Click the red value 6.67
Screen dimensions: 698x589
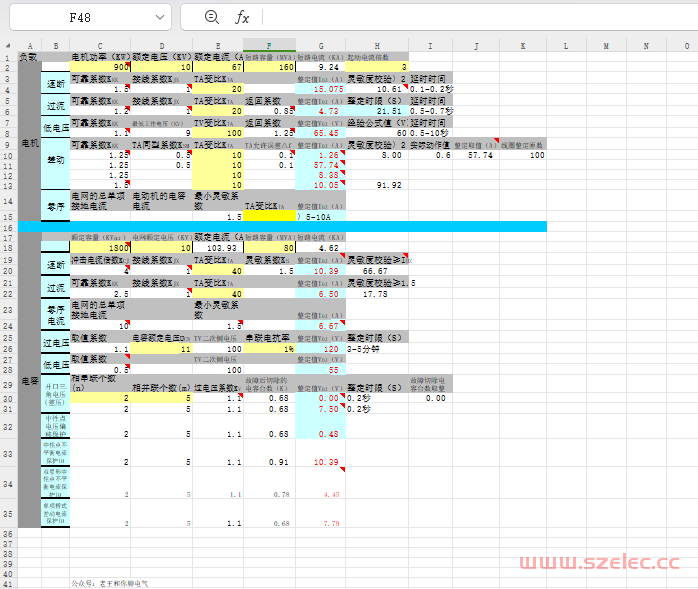click(x=321, y=326)
